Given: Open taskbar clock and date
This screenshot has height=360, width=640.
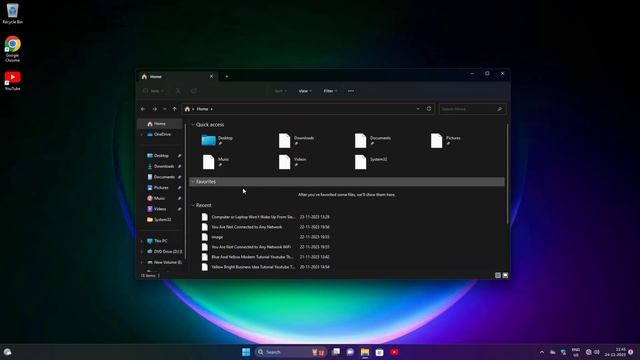Looking at the screenshot, I should 616,352.
